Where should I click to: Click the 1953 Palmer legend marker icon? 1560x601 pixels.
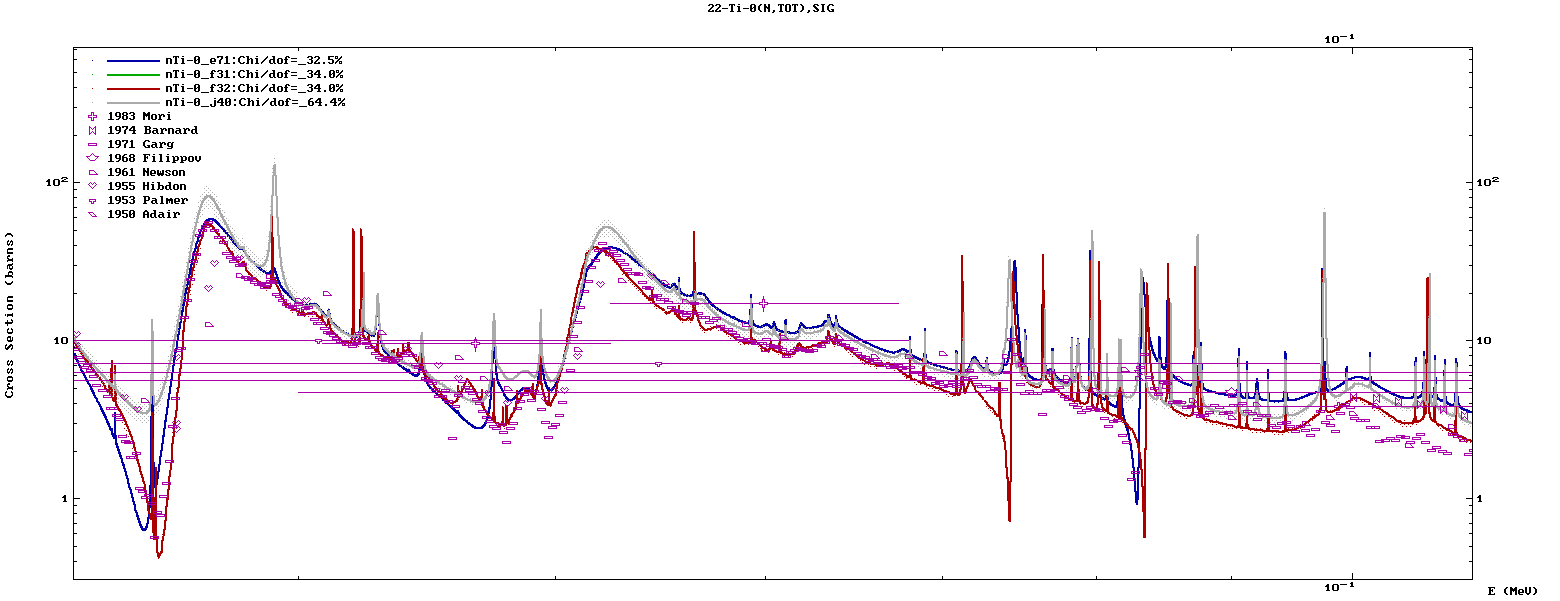click(x=93, y=201)
